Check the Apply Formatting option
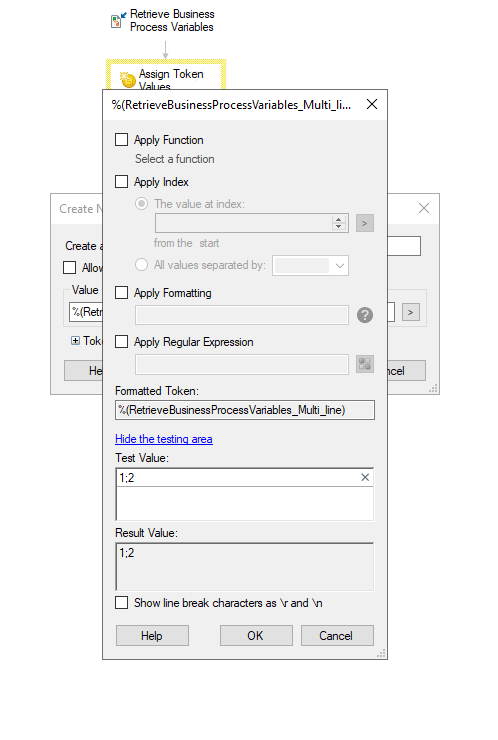The image size is (498, 740). point(122,293)
